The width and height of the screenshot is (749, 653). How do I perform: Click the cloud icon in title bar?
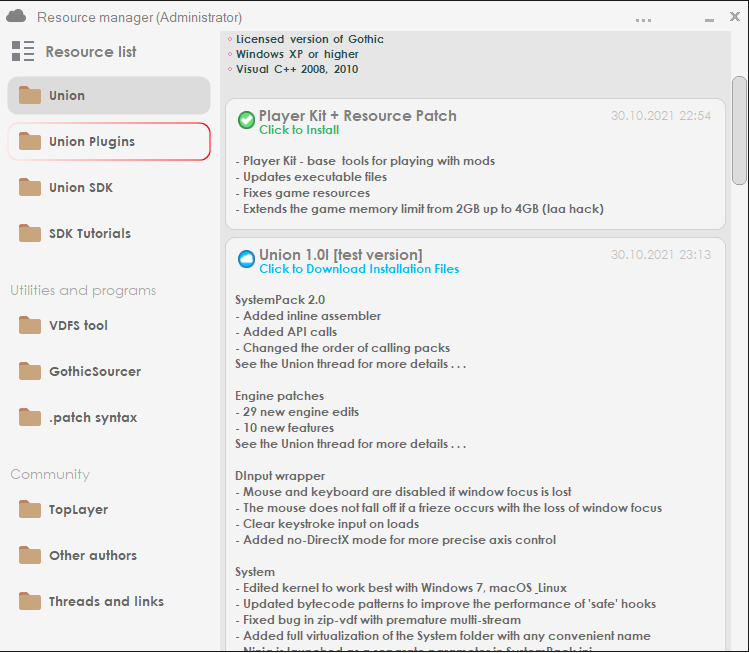(16, 16)
